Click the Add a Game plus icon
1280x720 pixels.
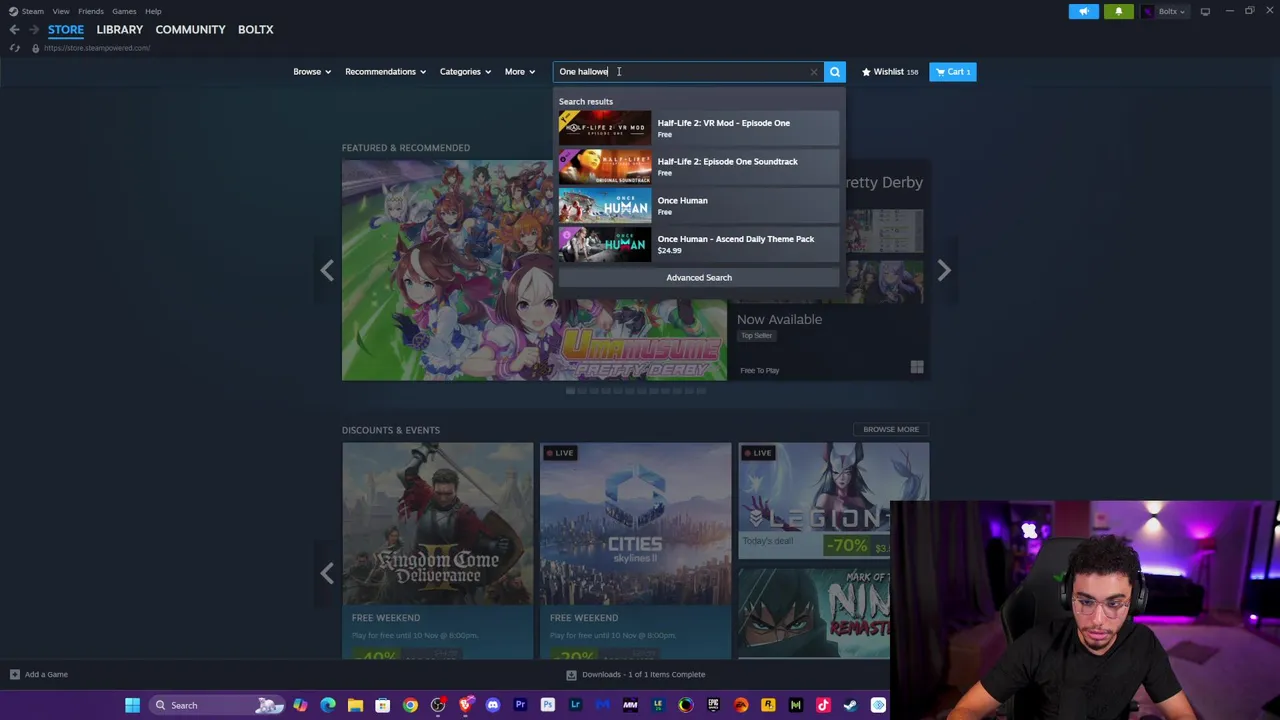[14, 674]
